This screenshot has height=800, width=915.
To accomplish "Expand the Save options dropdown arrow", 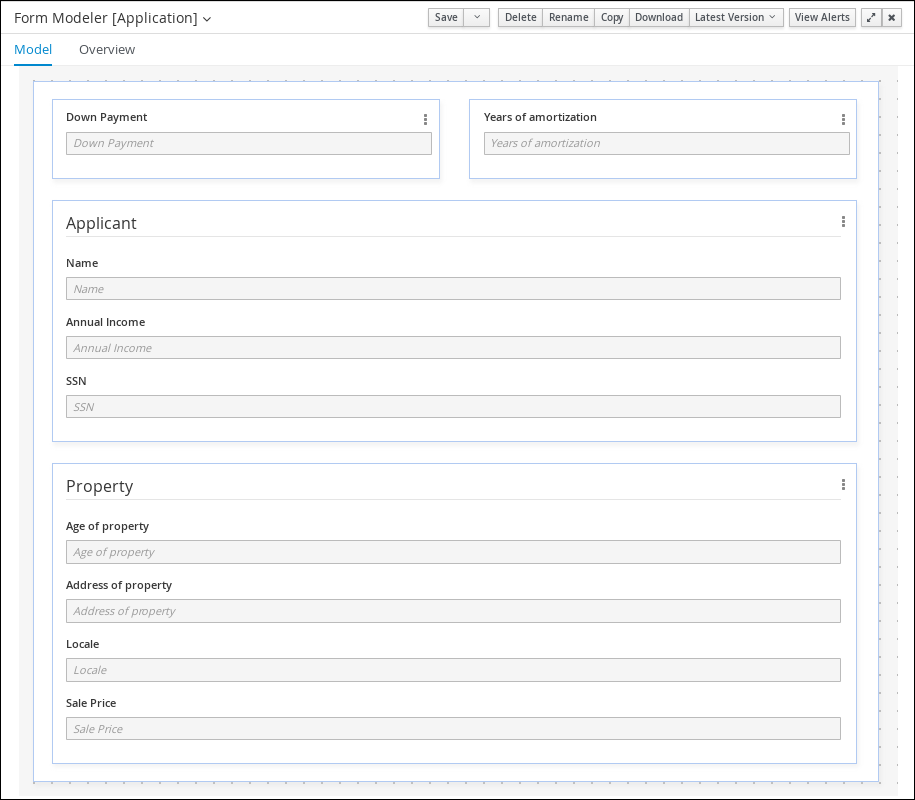I will [x=477, y=18].
